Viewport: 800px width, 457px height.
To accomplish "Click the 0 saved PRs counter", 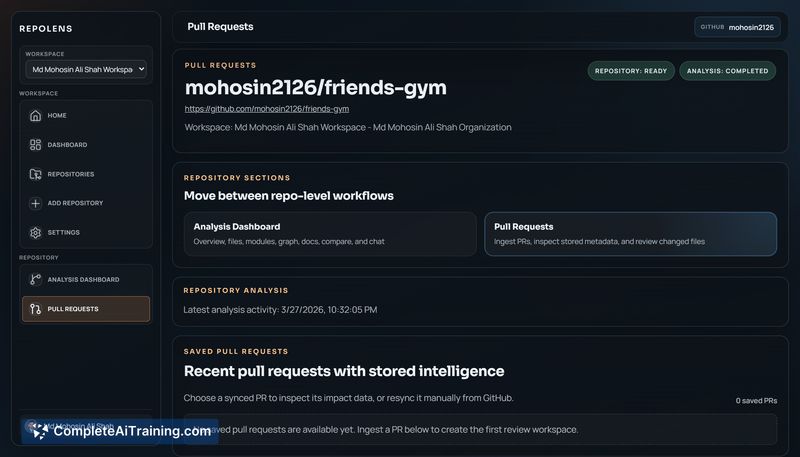I will tap(756, 400).
